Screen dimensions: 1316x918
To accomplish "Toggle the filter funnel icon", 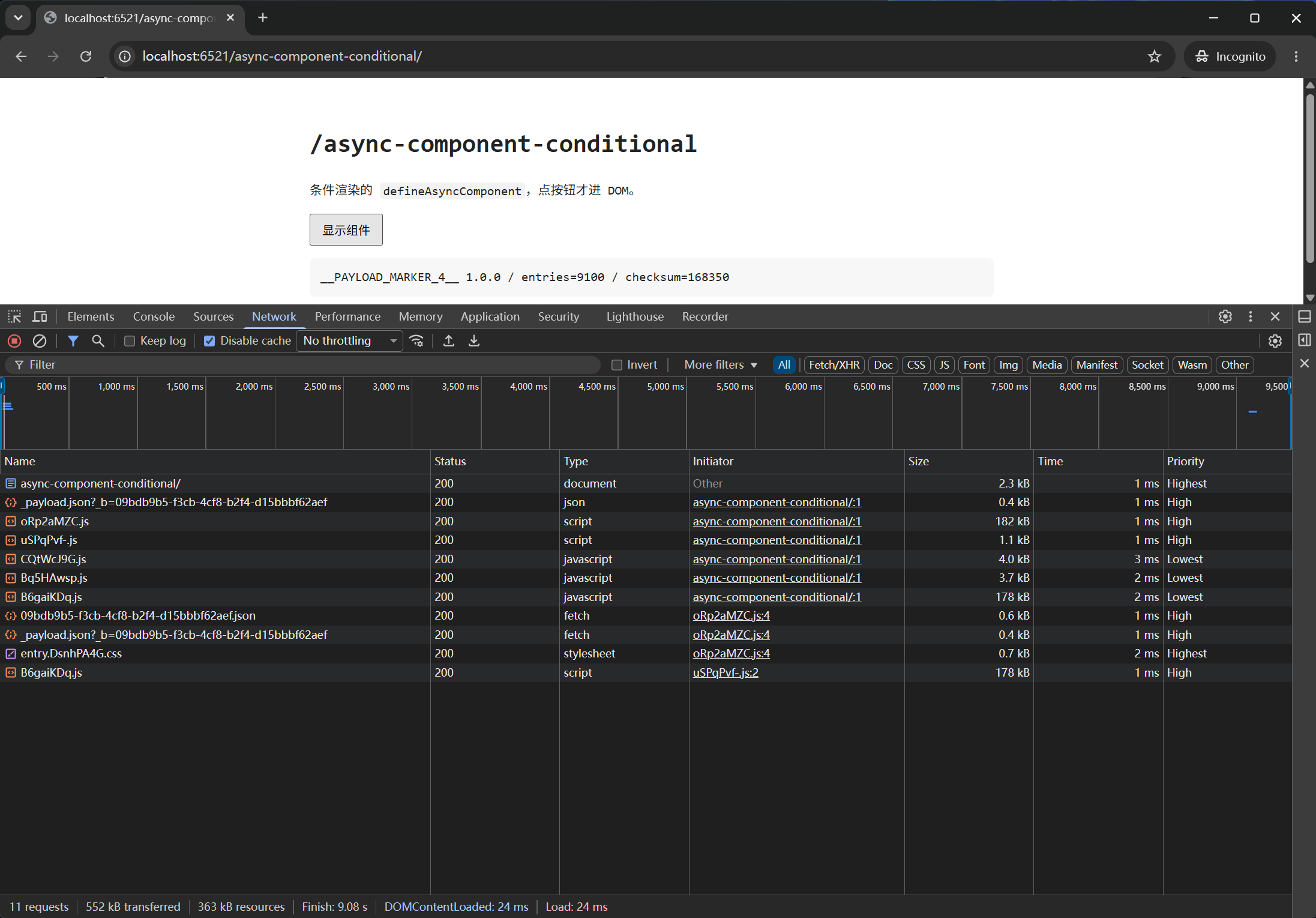I will tap(73, 341).
